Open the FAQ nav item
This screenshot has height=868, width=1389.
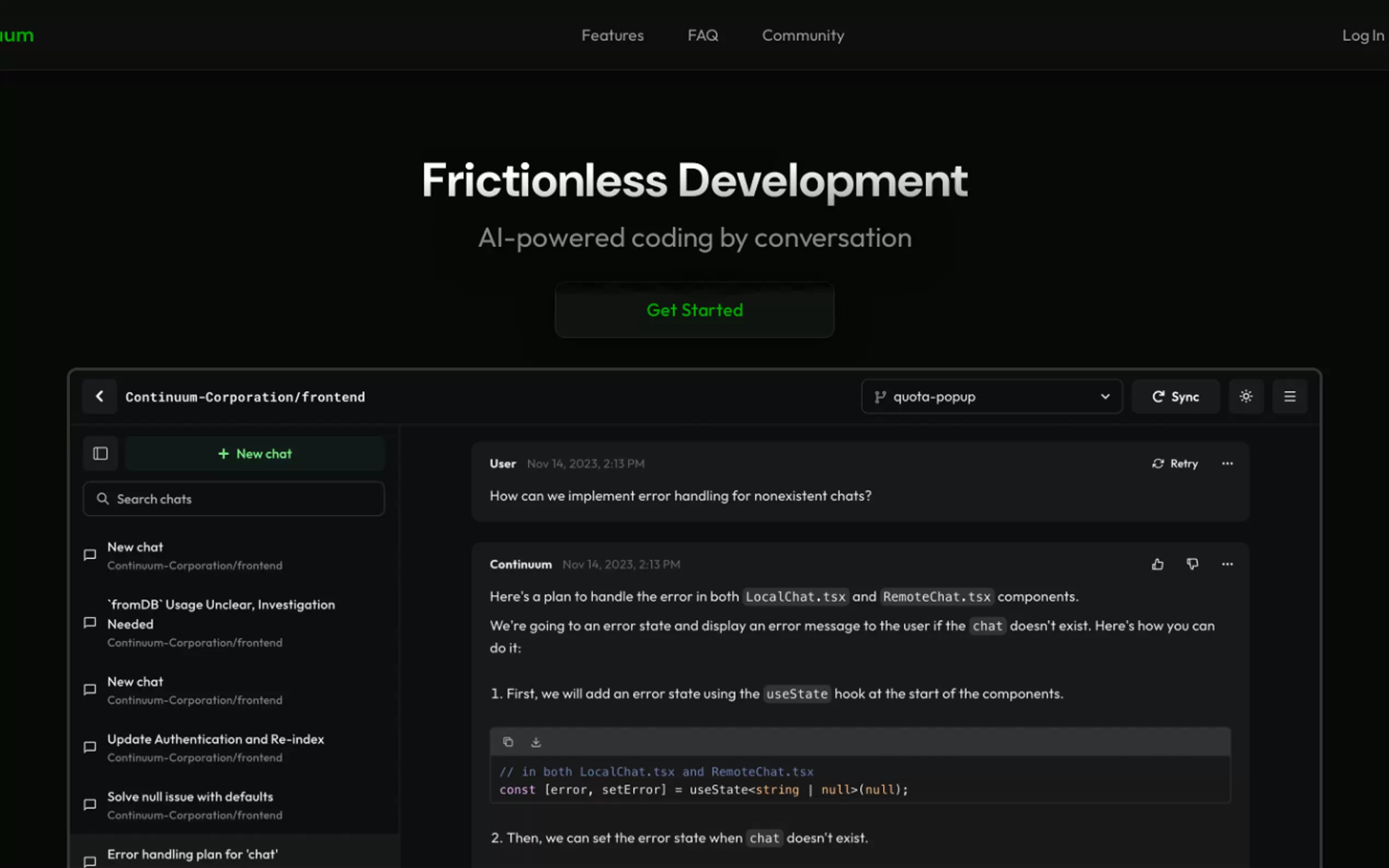point(703,35)
